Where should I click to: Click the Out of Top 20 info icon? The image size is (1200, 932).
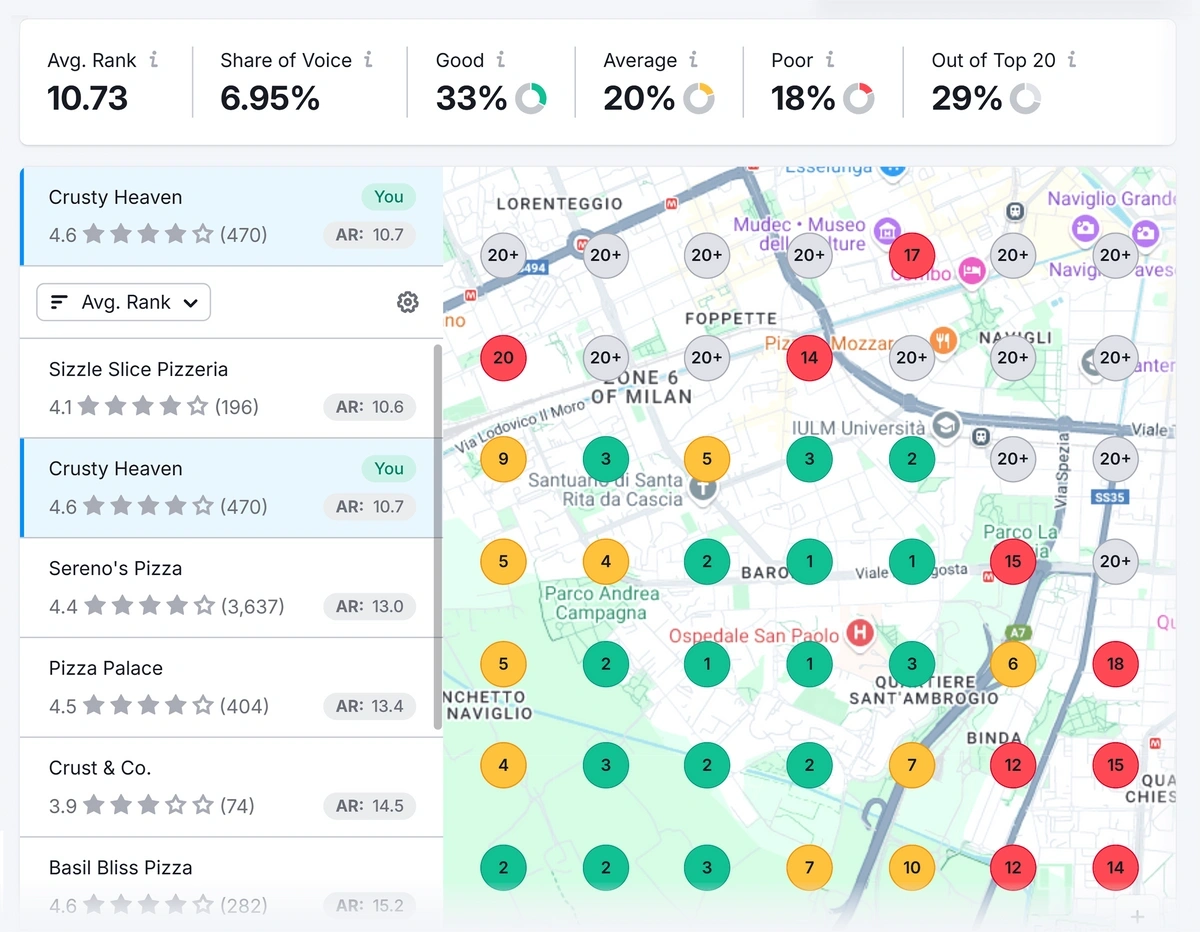pyautogui.click(x=1071, y=60)
